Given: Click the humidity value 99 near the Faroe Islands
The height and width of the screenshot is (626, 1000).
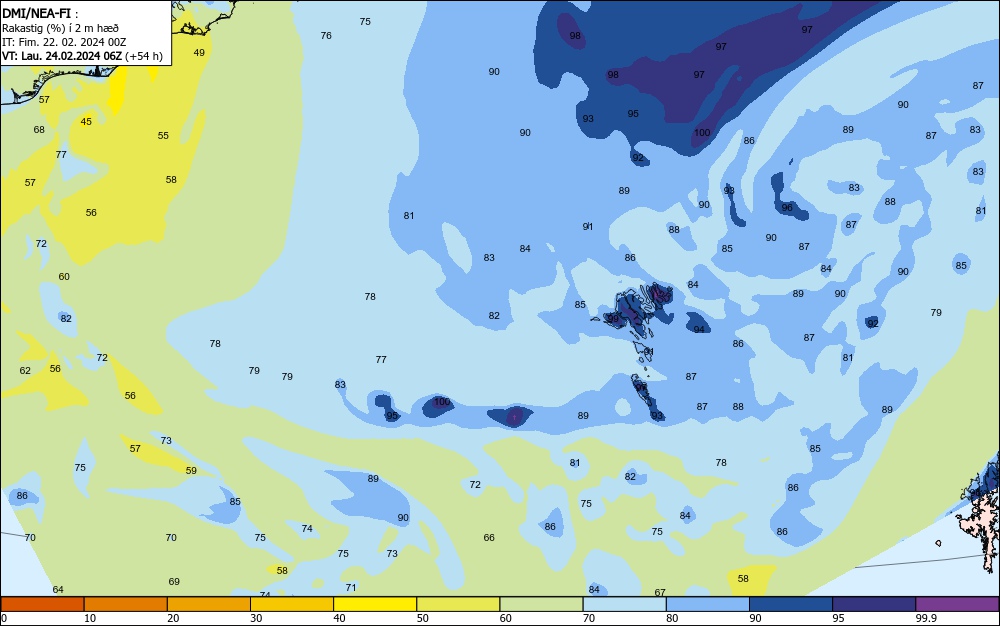Looking at the screenshot, I should (x=612, y=318).
